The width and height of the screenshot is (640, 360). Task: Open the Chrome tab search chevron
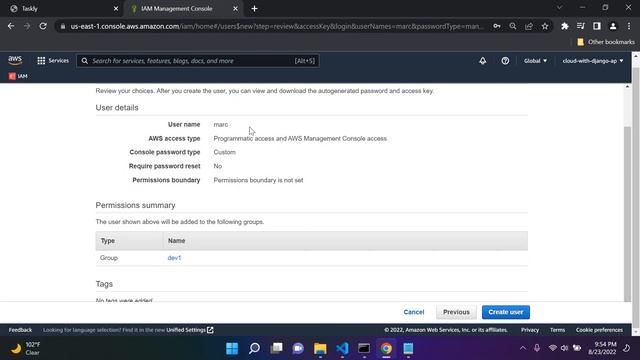pos(560,8)
